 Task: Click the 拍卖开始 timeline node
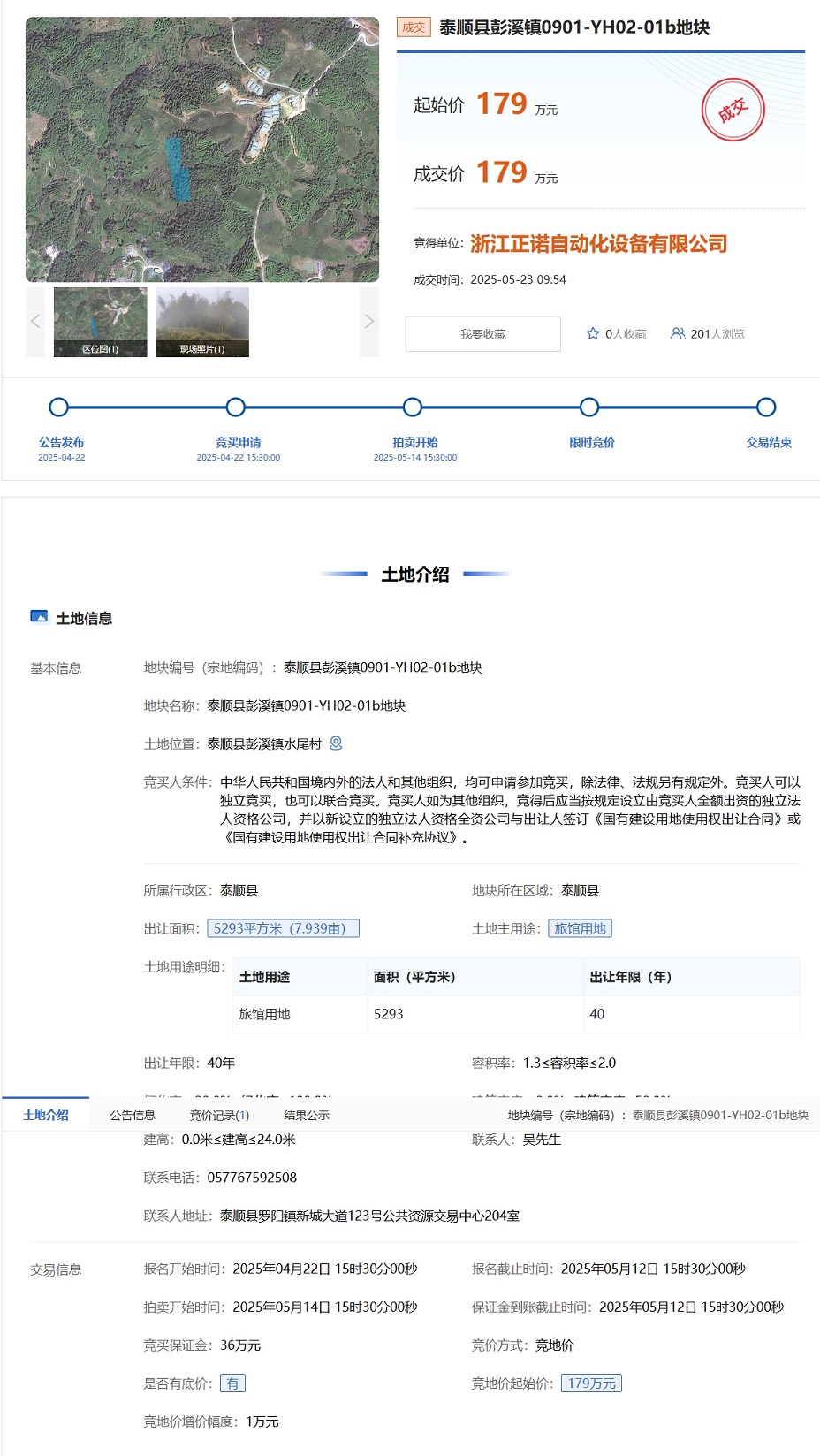413,408
